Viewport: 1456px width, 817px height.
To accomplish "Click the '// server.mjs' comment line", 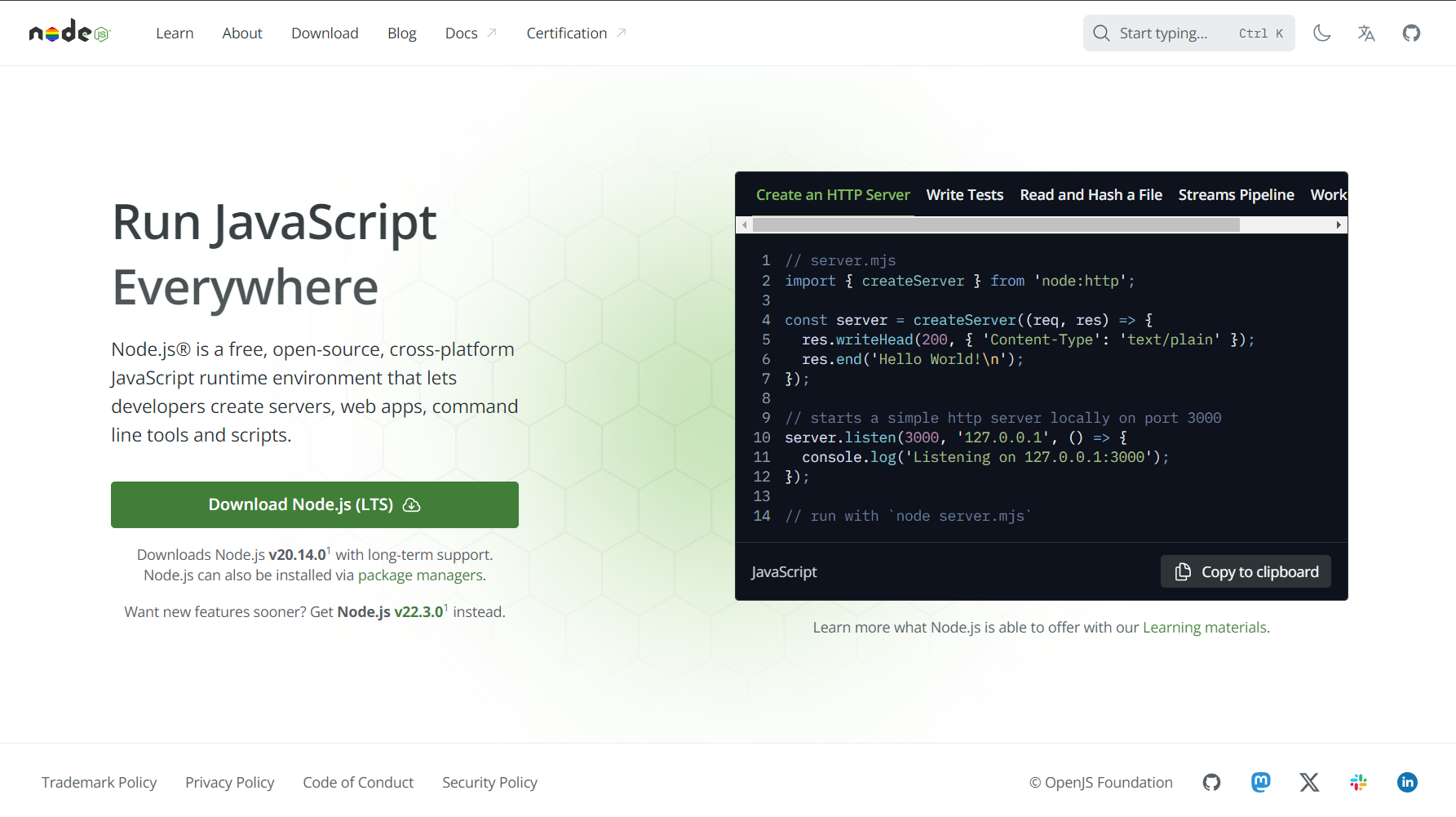I will pos(840,260).
